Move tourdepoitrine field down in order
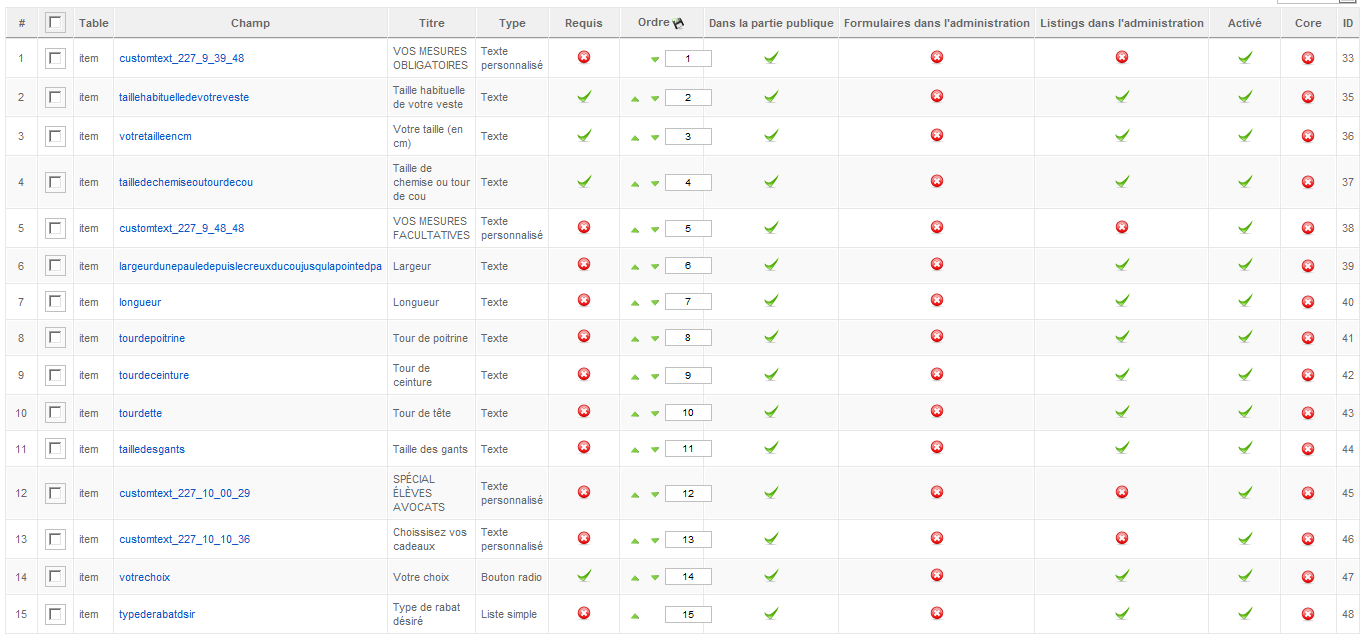The image size is (1368, 640). [x=655, y=339]
